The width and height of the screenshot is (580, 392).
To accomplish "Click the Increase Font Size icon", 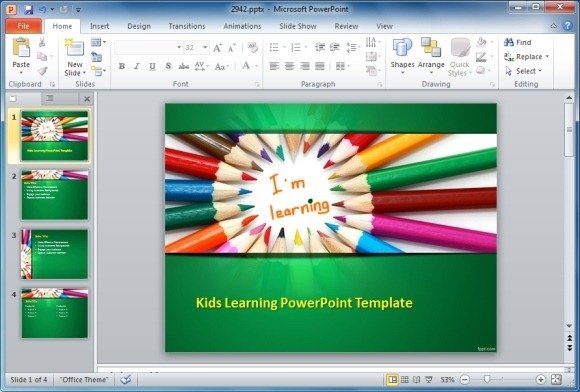I will [218, 48].
